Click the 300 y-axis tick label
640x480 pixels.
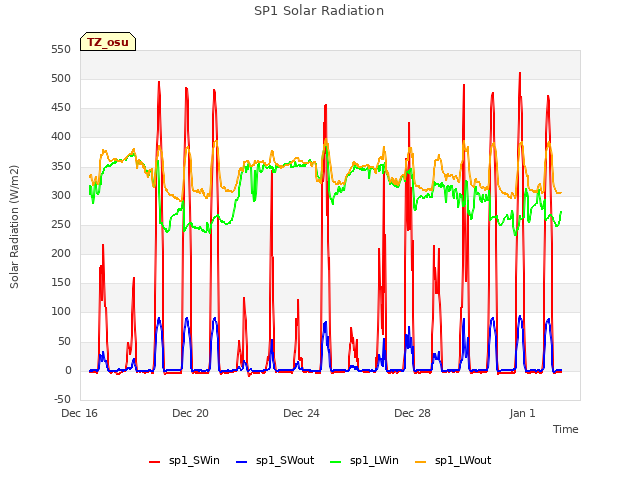tap(61, 196)
